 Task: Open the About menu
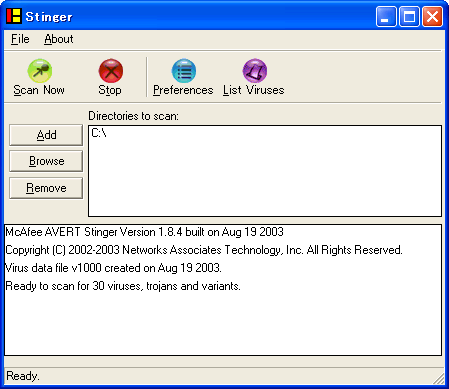pyautogui.click(x=59, y=39)
